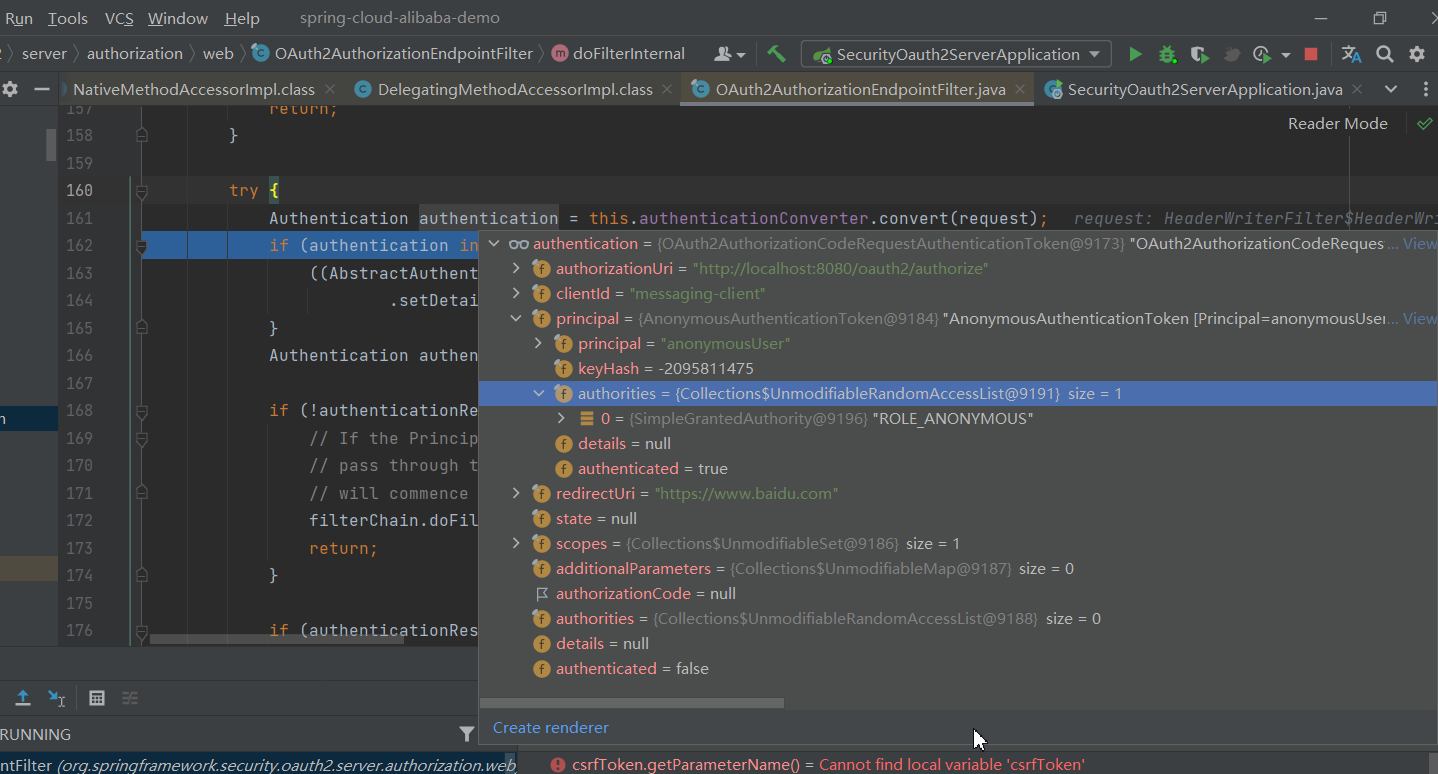Click the Build project hammer icon
This screenshot has height=774, width=1438.
click(x=776, y=54)
